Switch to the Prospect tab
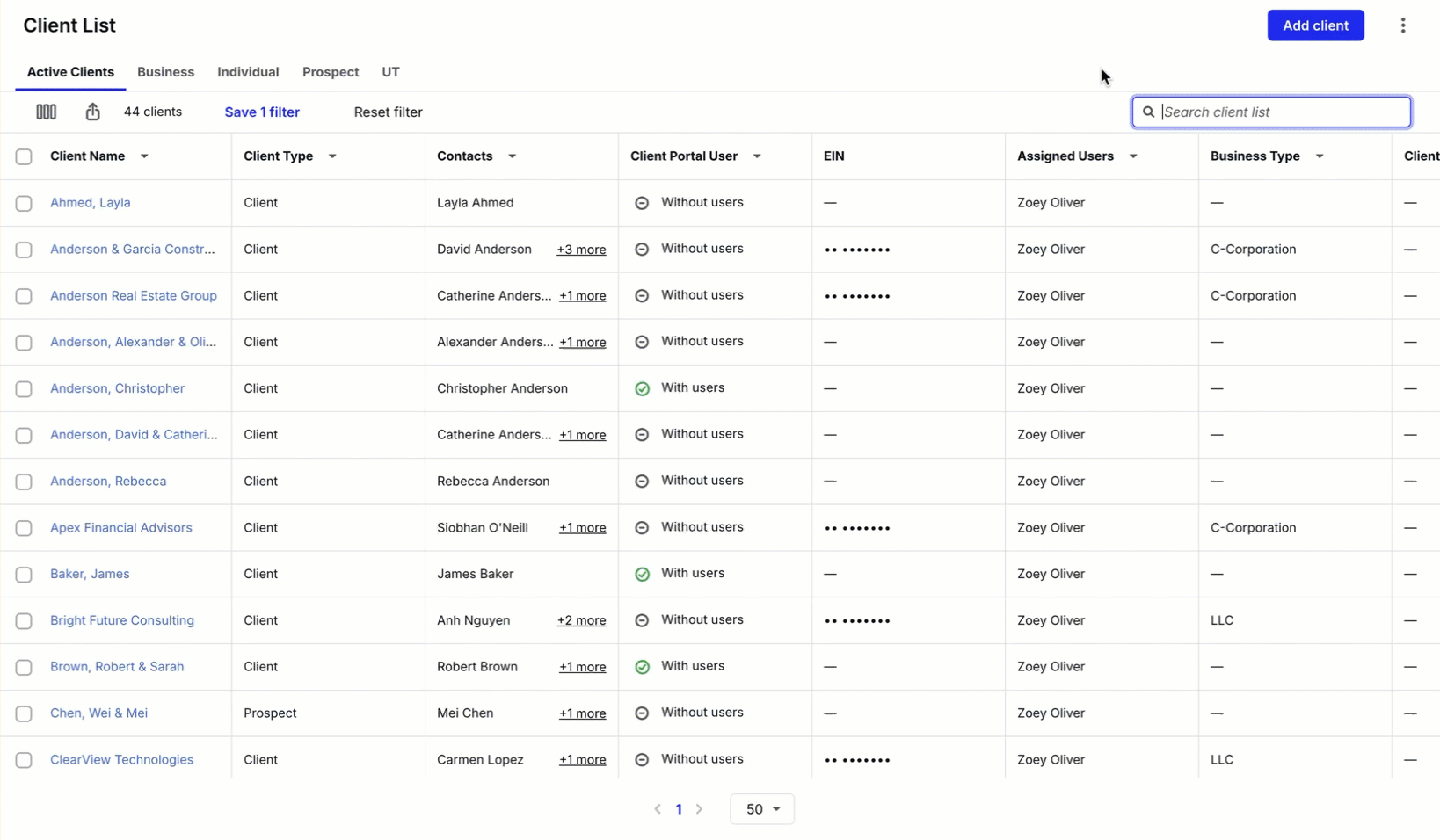This screenshot has height=840, width=1440. [330, 72]
